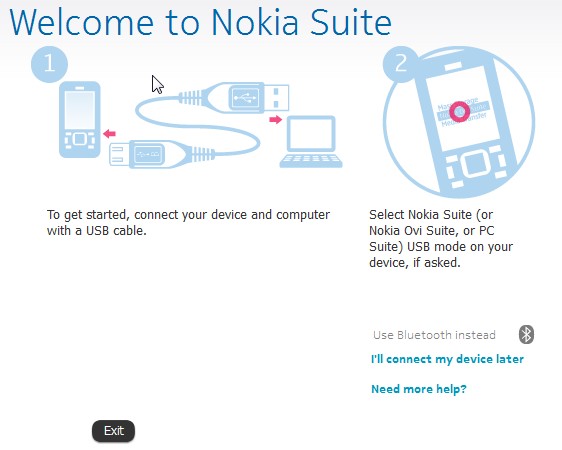Click the upper USB plug illustration
562x450 pixels.
tap(234, 97)
